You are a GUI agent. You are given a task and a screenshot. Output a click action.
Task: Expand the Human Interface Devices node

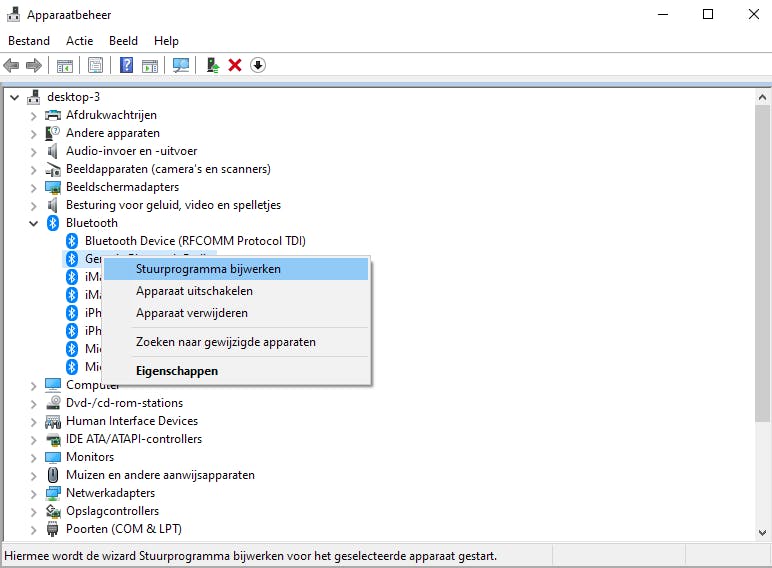33,422
